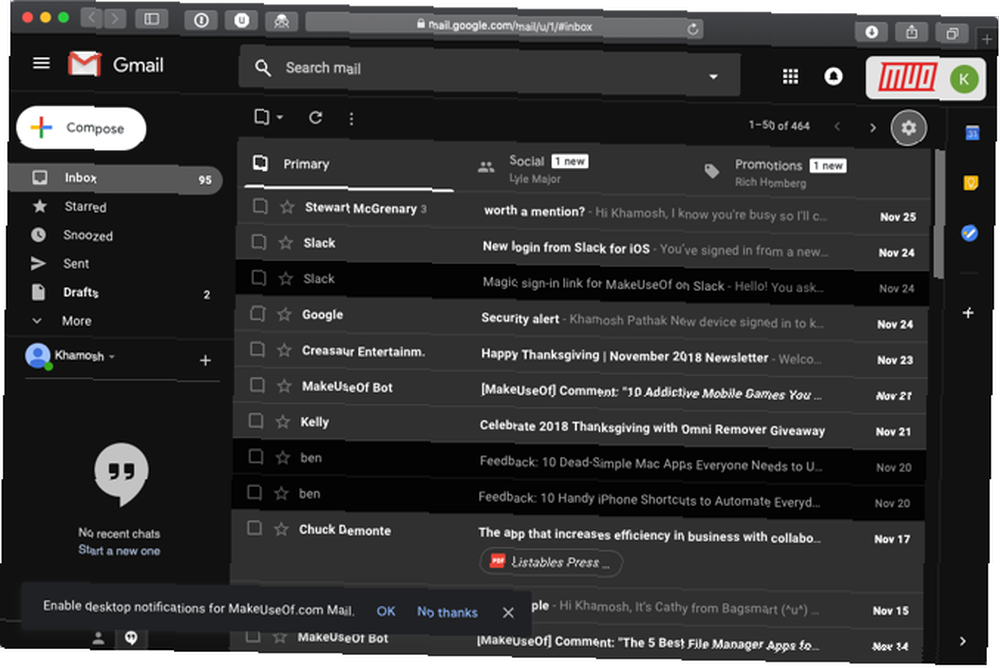This screenshot has width=1000, height=668.
Task: Select the ben Dead-Simple Mac Apps email
Action: click(255, 456)
